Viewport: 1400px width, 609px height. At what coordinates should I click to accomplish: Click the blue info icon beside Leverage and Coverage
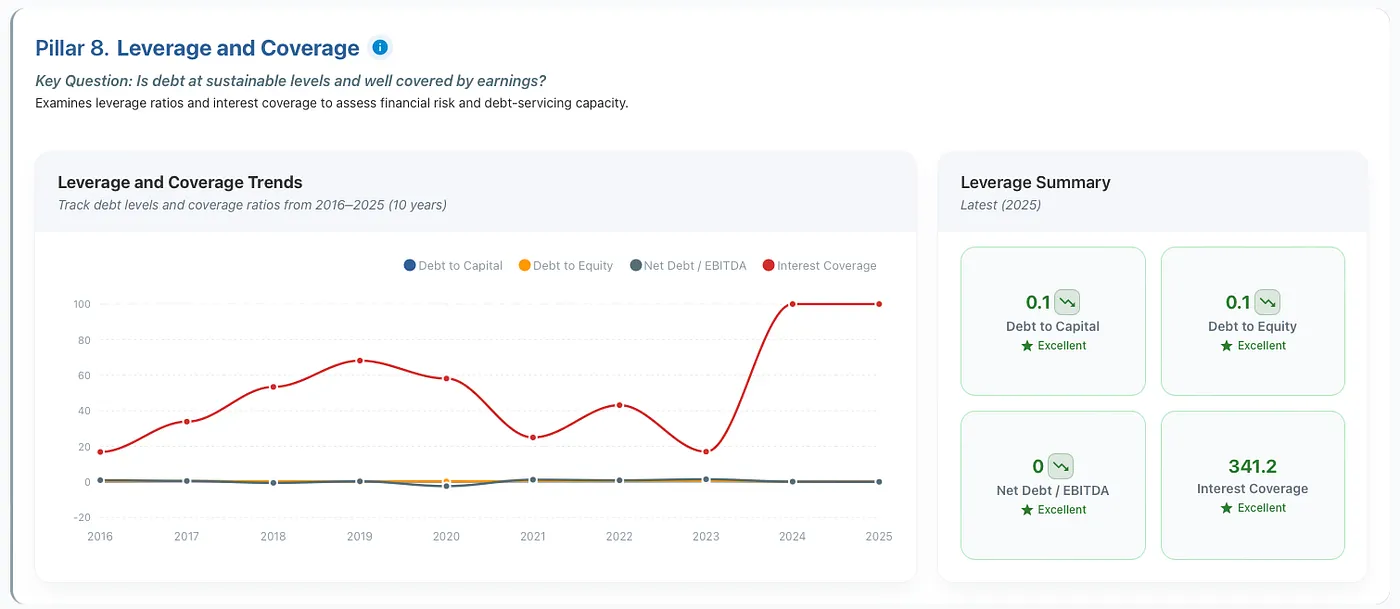coord(379,47)
